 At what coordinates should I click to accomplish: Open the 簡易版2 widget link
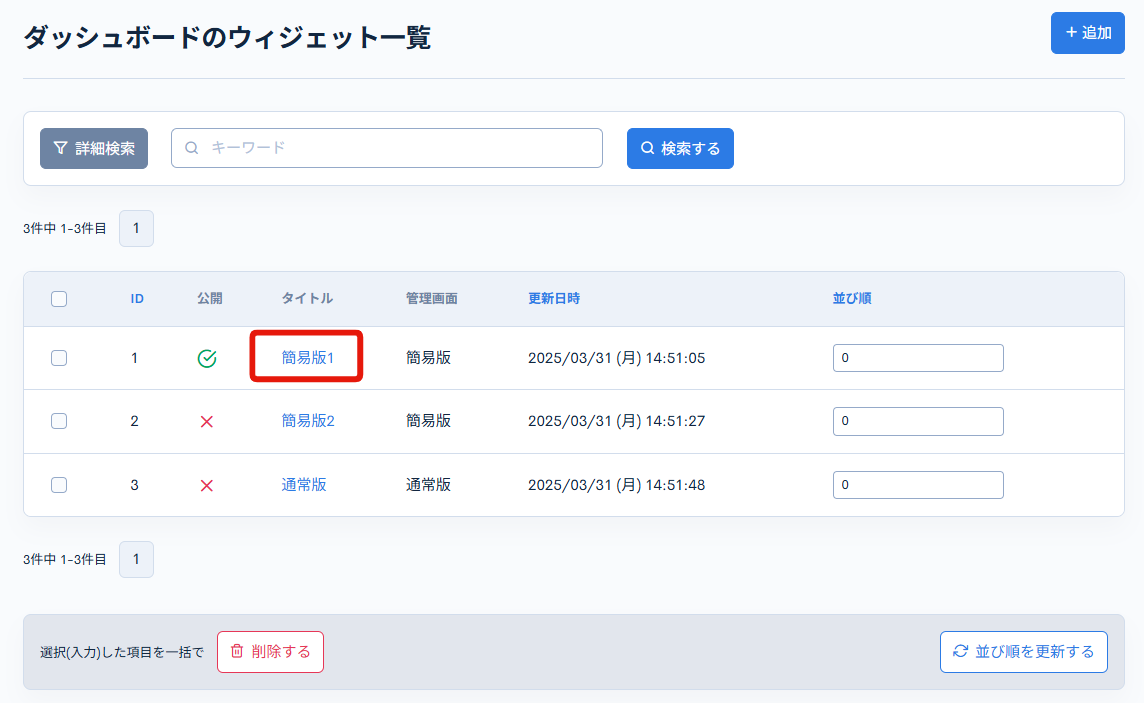305,421
